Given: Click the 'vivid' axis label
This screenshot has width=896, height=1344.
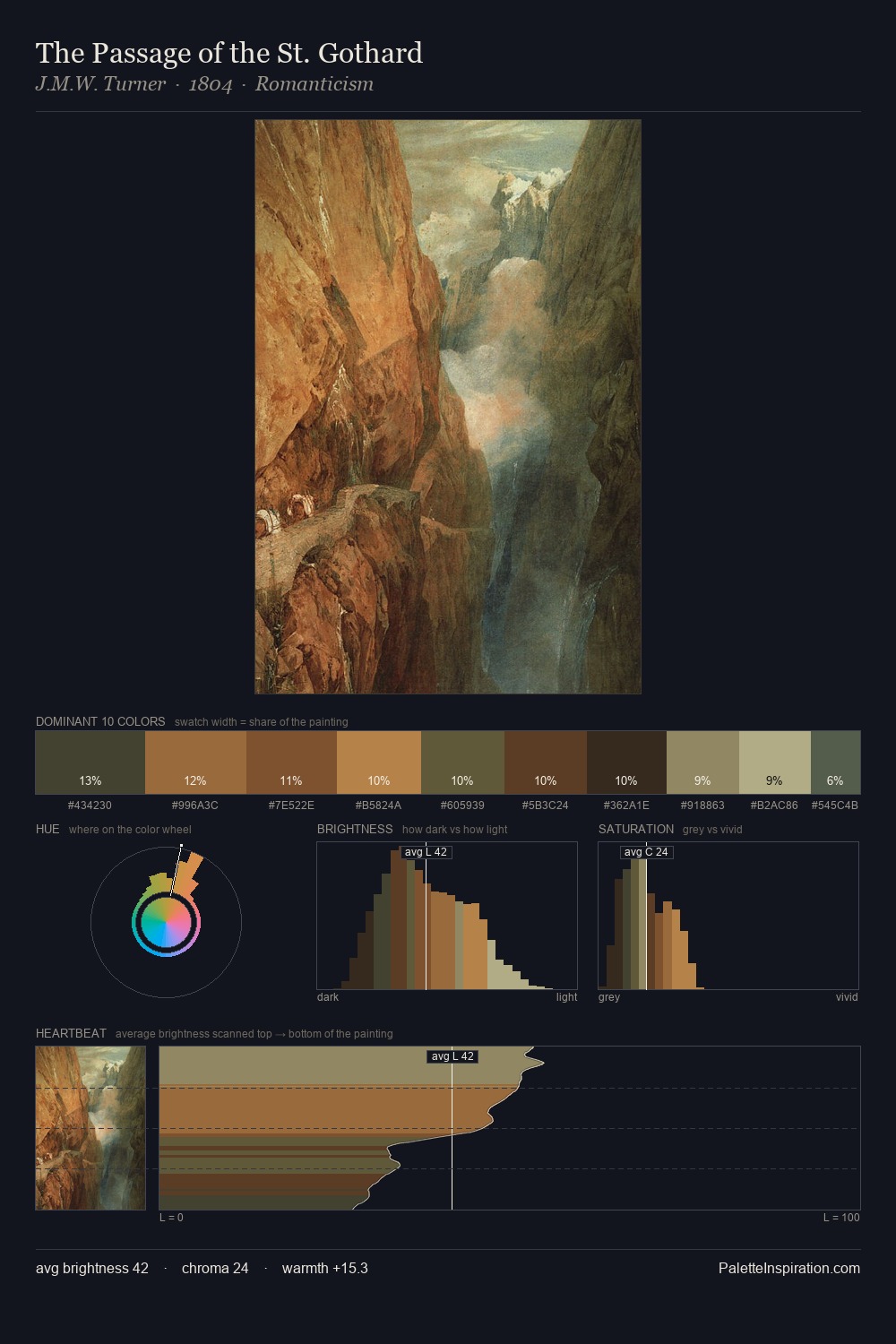Looking at the screenshot, I should pos(847,997).
